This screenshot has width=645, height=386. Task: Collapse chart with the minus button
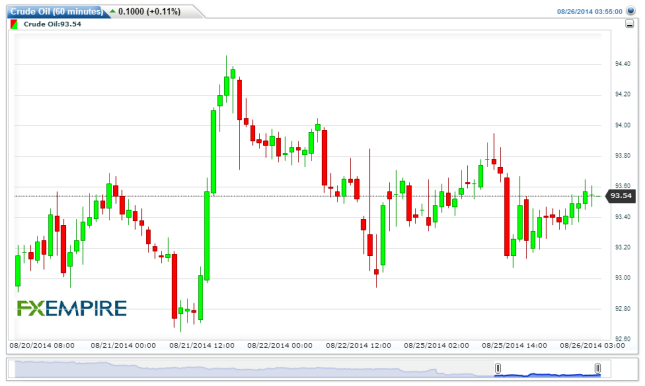629,24
